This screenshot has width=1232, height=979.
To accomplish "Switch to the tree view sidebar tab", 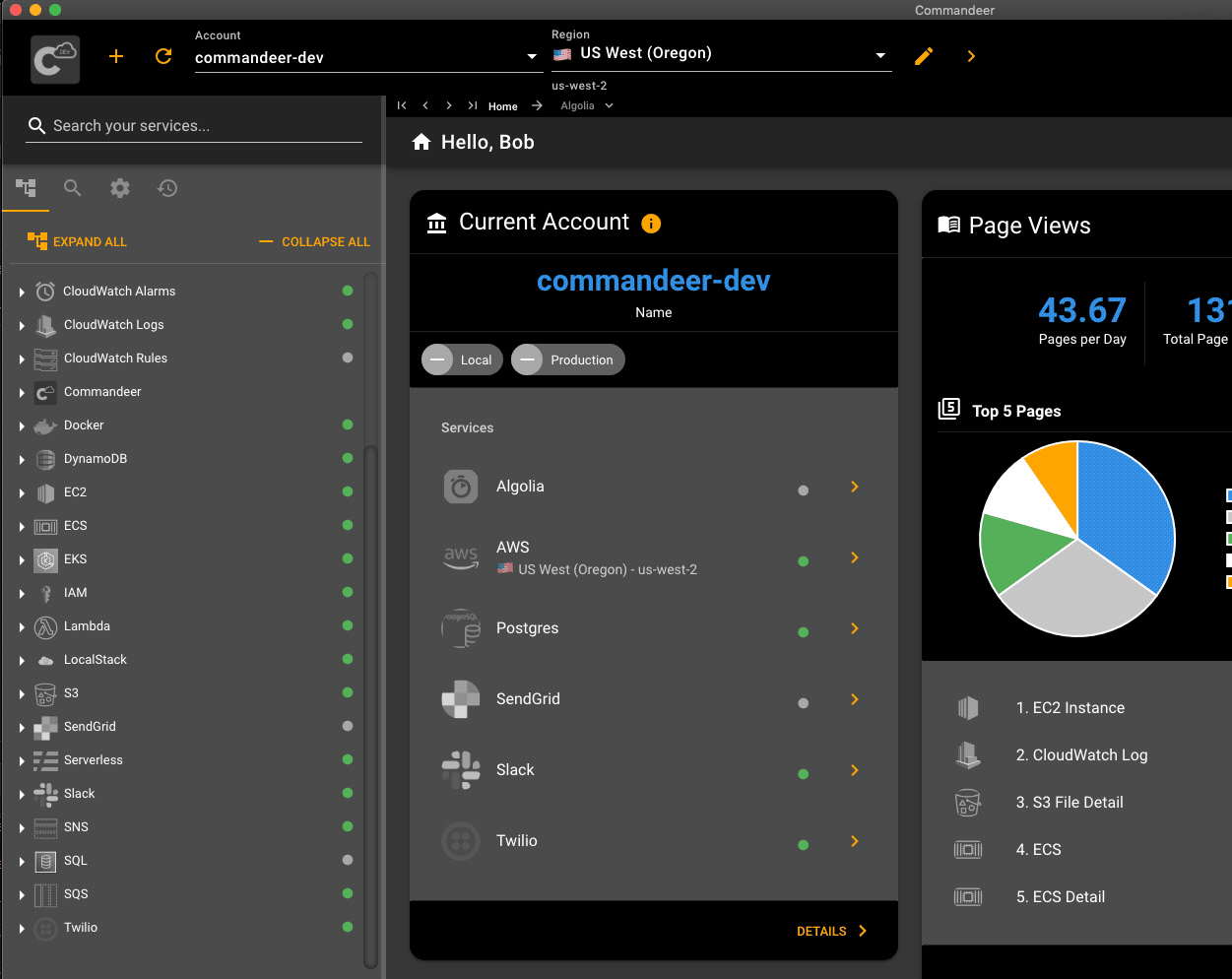I will pos(26,187).
